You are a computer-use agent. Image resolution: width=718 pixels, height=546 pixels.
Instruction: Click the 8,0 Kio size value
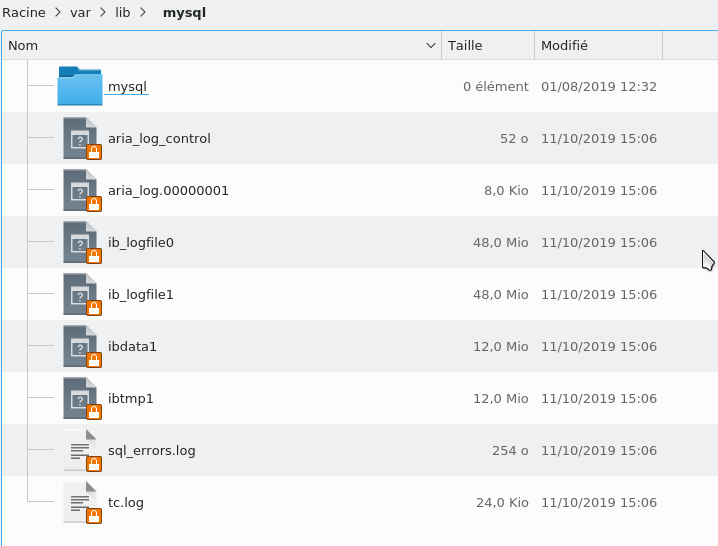pos(506,191)
